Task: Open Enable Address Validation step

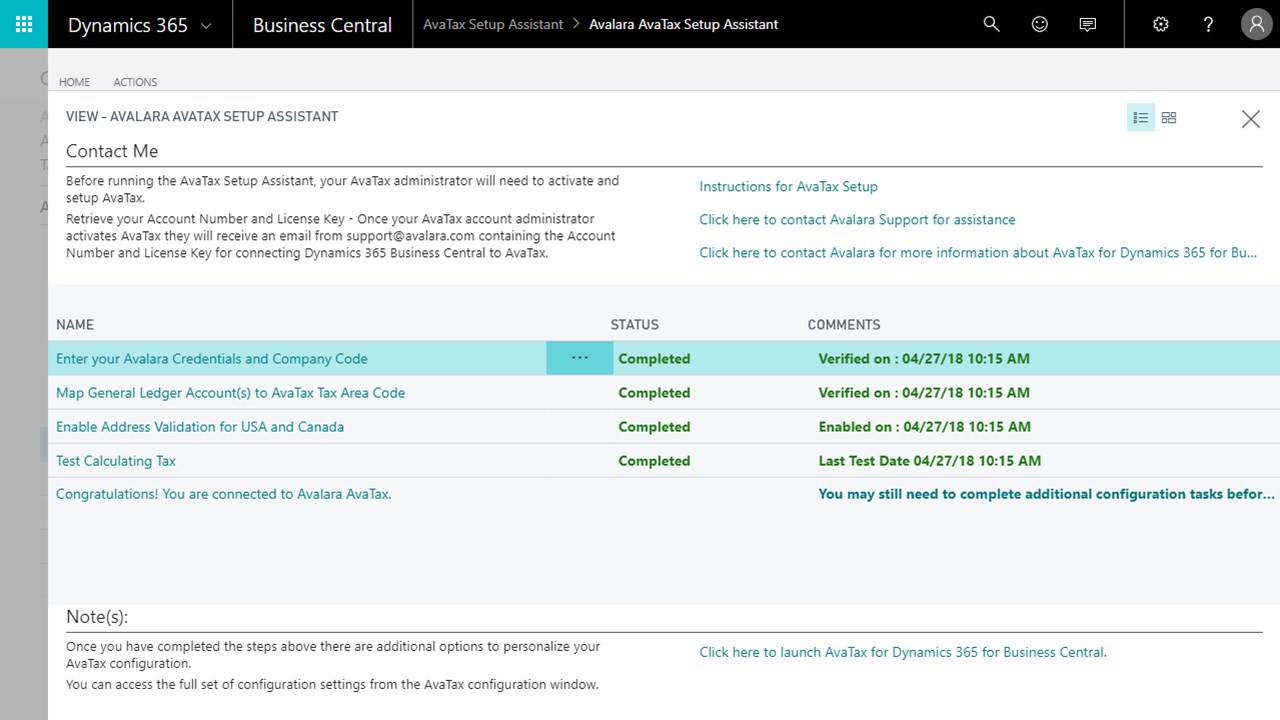Action: coord(200,427)
